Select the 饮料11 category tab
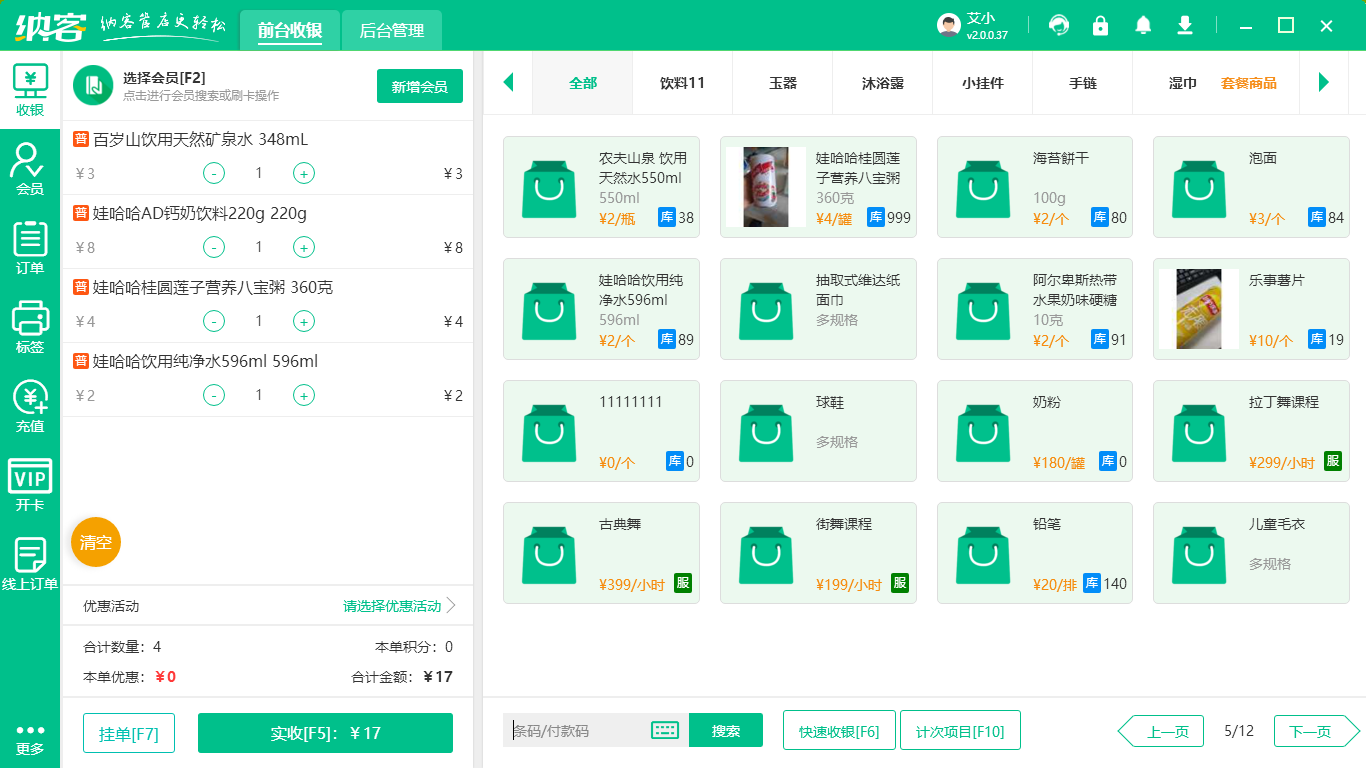Viewport: 1366px width, 768px height. click(x=683, y=83)
